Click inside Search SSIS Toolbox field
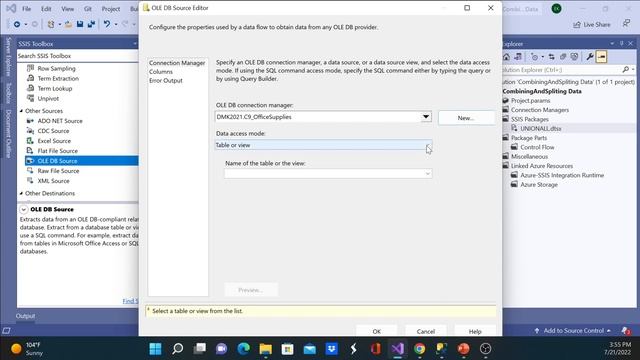Screen dimensions: 640x360 pos(78,56)
